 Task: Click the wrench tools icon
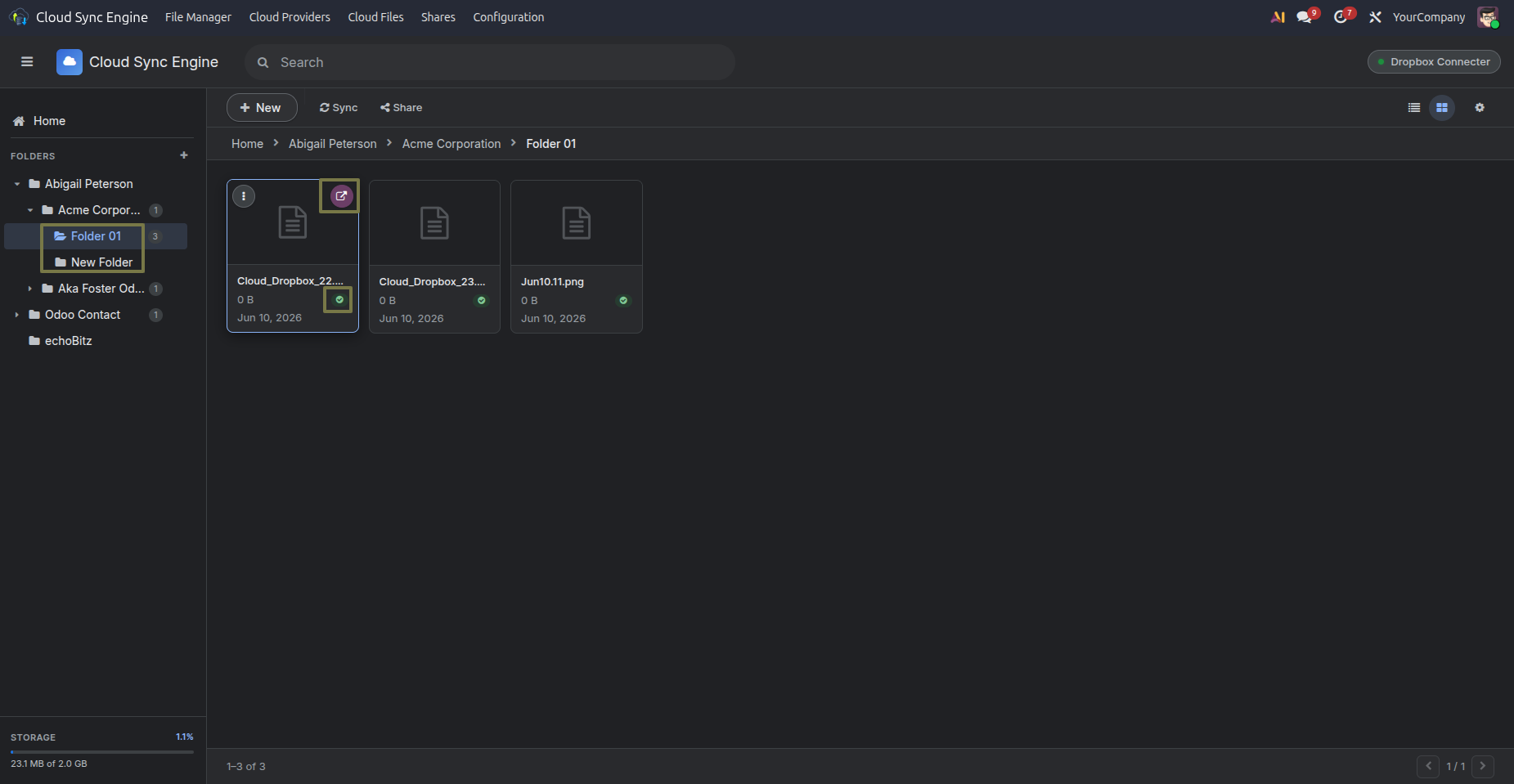[1376, 17]
